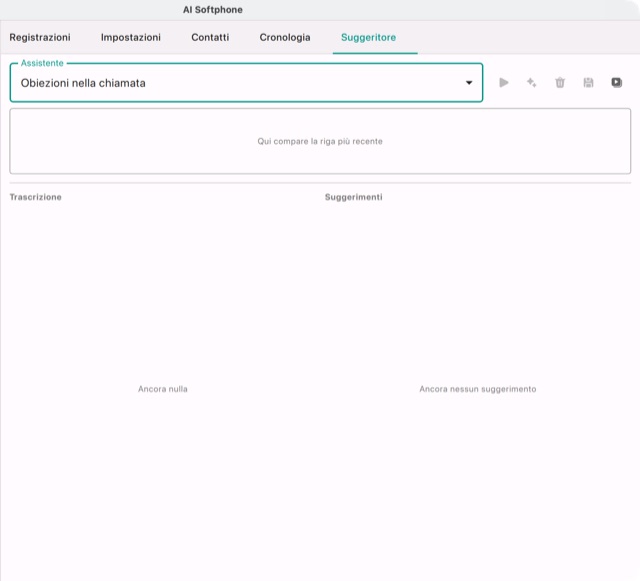
Task: Open the video recording icon
Action: point(617,83)
